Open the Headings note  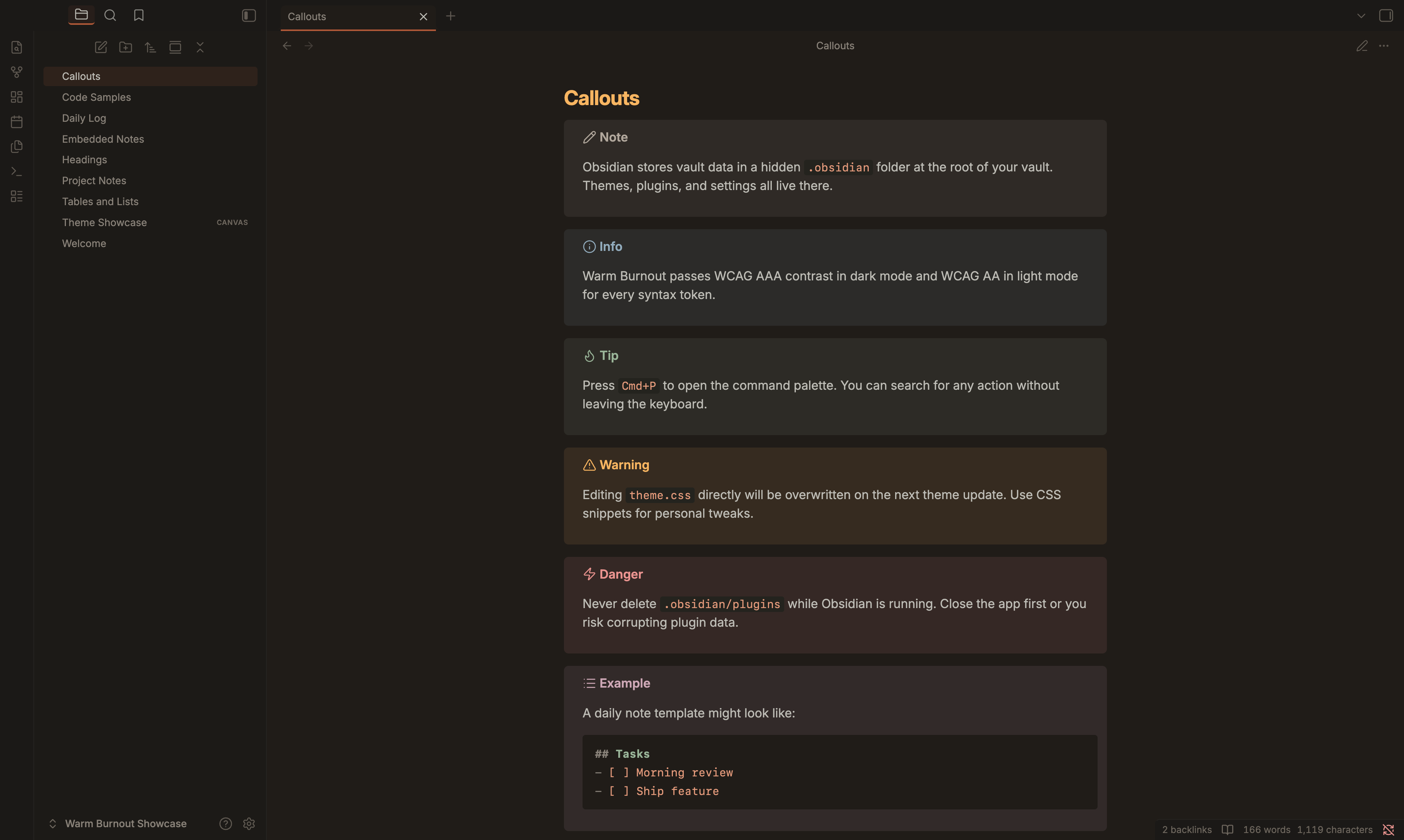pyautogui.click(x=150, y=160)
